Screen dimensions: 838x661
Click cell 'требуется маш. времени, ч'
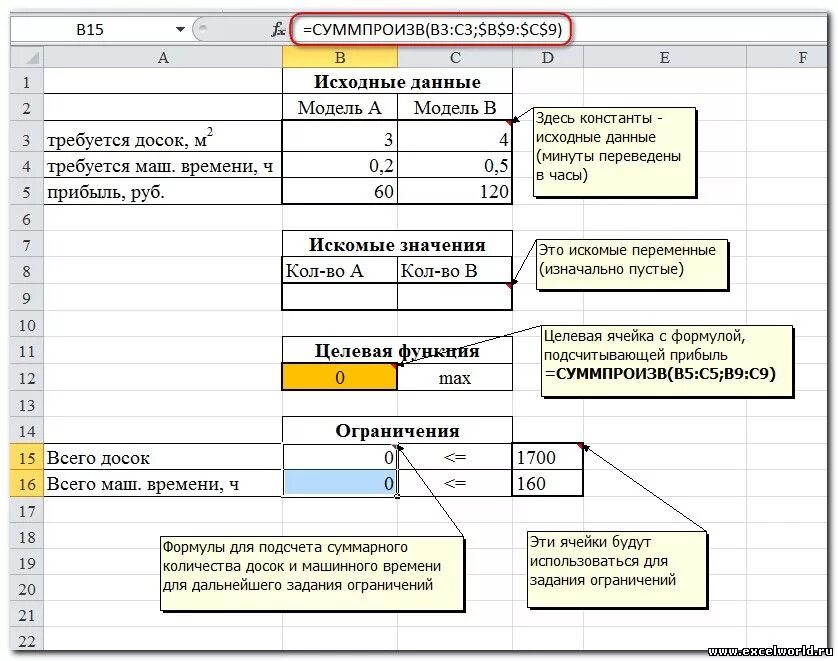coord(163,166)
